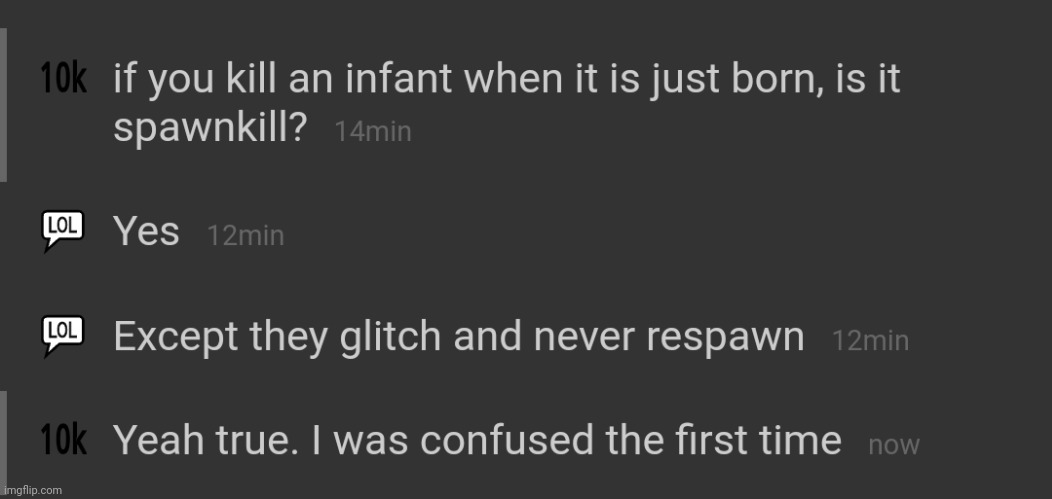
Task: Open the imgflip.com watermark link
Action: [x=32, y=490]
